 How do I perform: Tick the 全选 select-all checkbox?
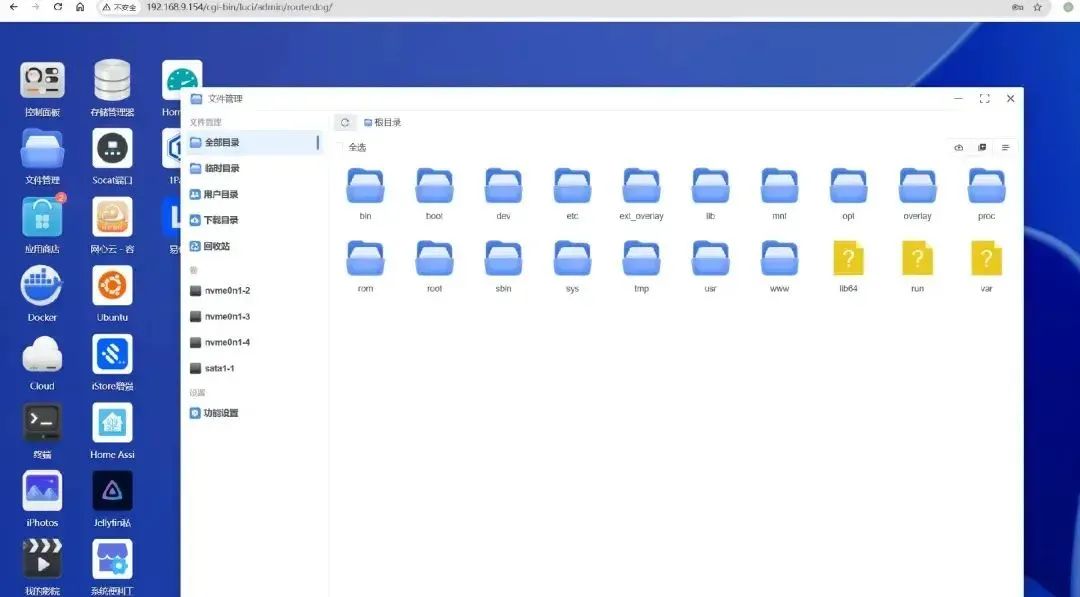340,147
